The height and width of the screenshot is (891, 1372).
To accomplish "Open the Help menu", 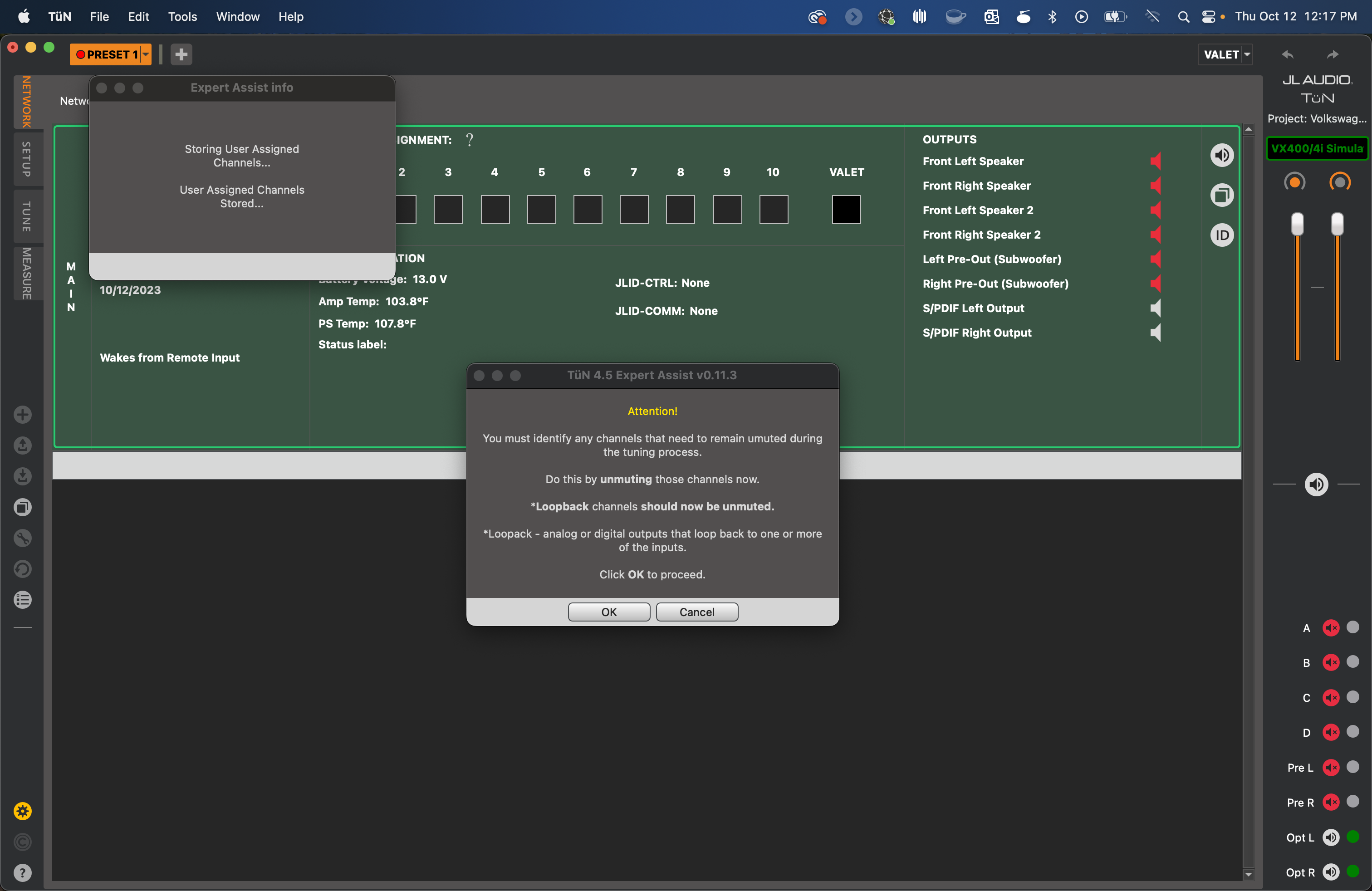I will (290, 17).
